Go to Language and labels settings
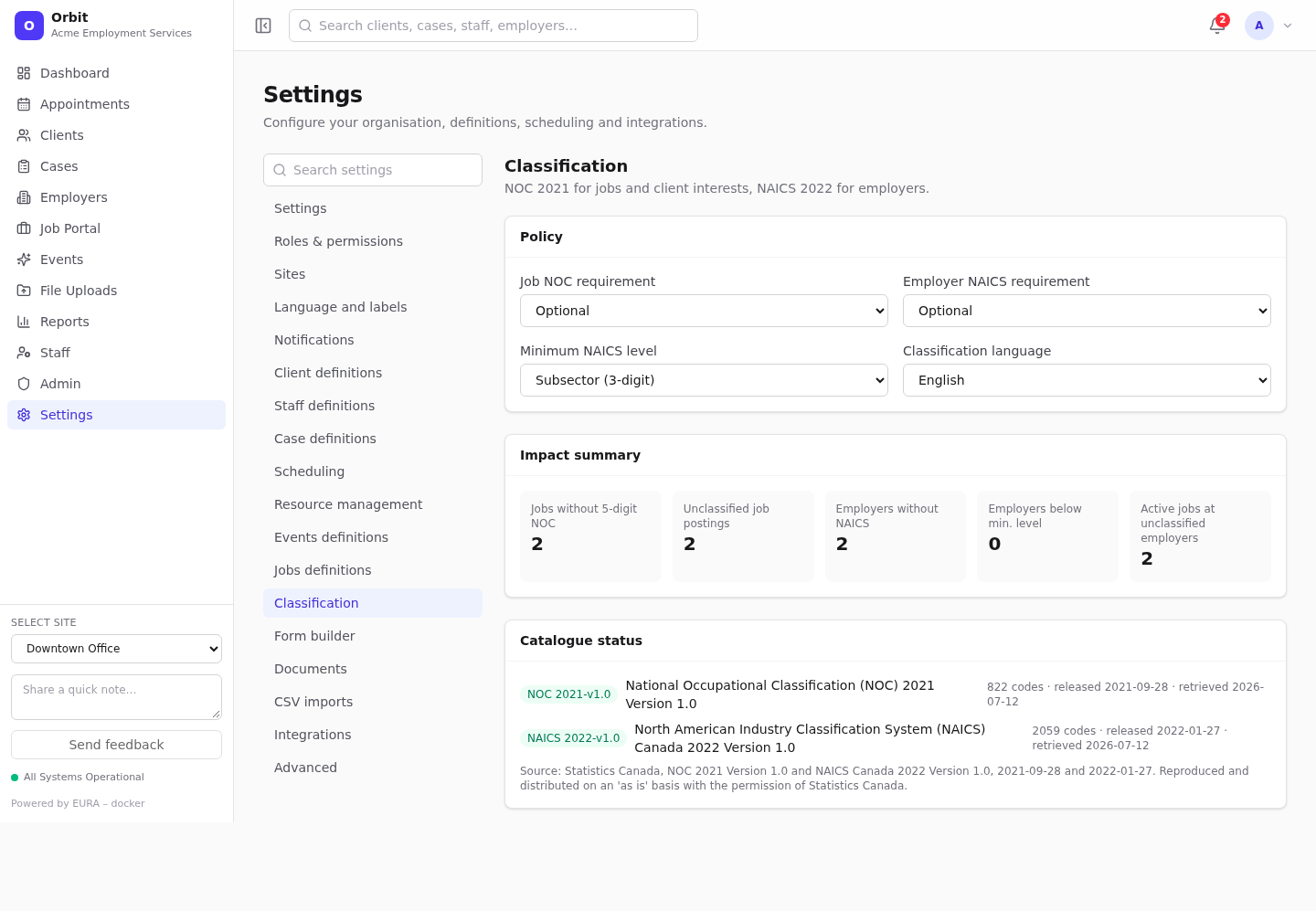 (x=373, y=307)
